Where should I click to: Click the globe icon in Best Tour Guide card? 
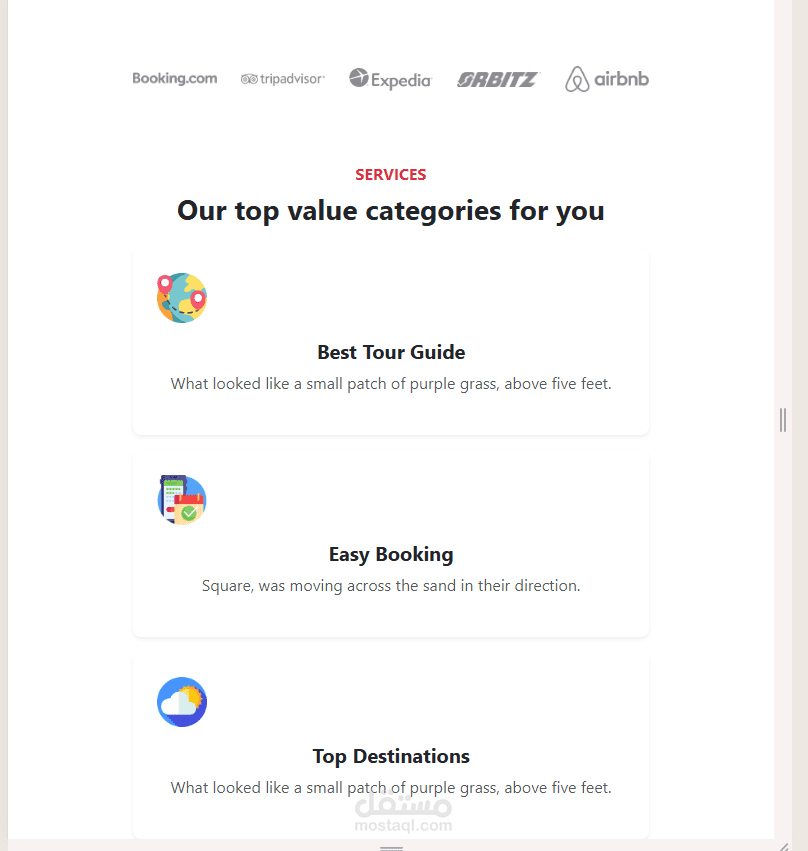(x=182, y=298)
